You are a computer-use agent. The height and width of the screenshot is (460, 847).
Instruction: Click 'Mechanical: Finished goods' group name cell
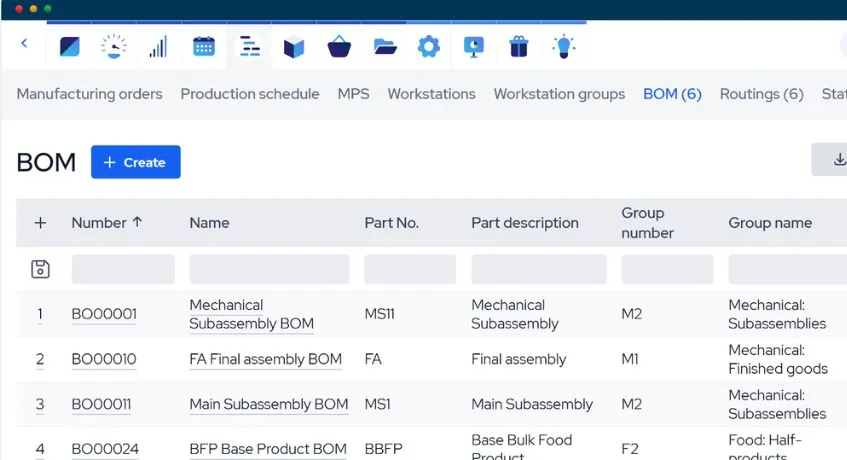[778, 360]
